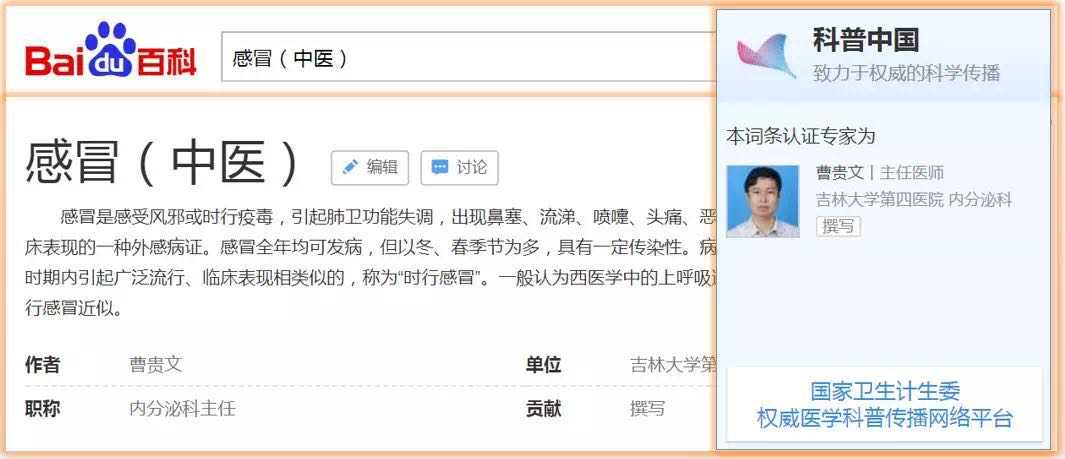
Task: Click author value 曹贵文 in info table
Action: coord(156,365)
